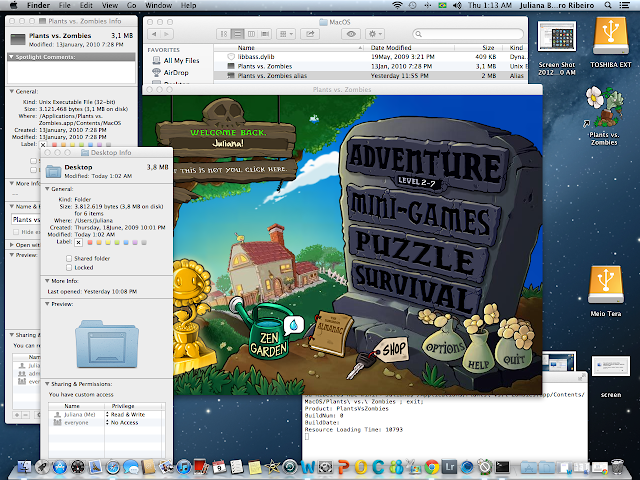Image resolution: width=640 pixels, height=480 pixels.
Task: Click the Share icon in Finder toolbar
Action: tap(310, 34)
